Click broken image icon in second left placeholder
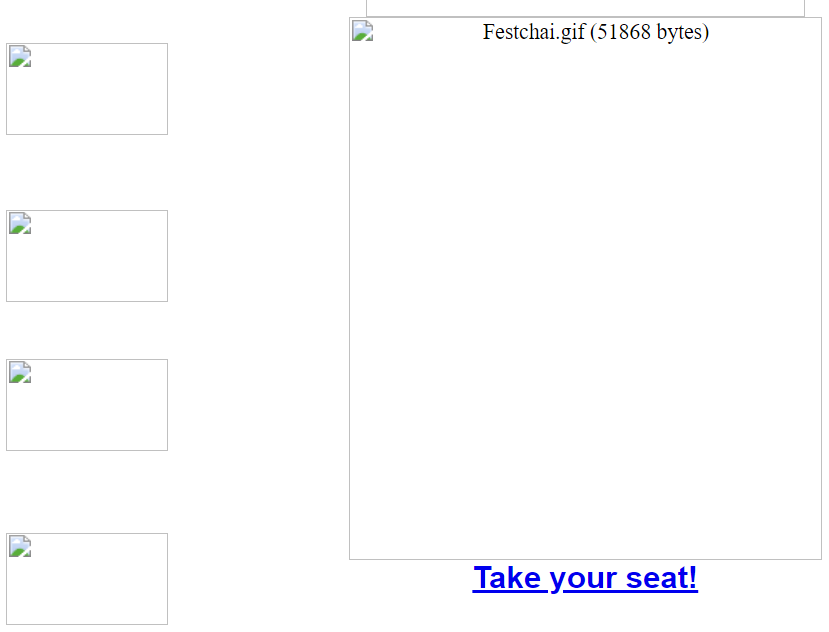 [20, 224]
